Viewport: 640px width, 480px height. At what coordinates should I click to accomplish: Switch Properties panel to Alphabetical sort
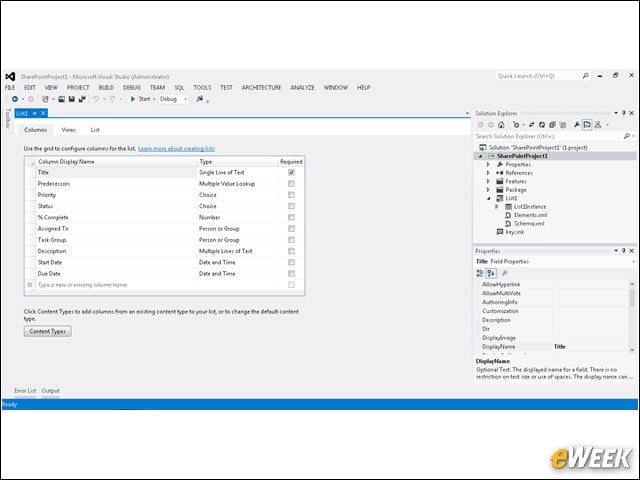pos(491,273)
